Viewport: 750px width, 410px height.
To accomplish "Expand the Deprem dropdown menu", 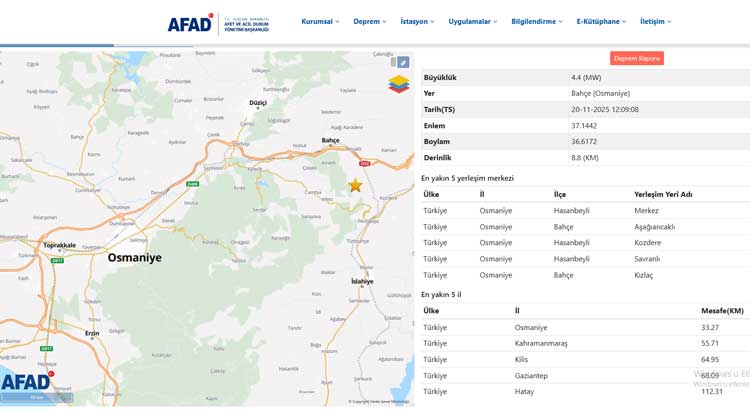I will click(x=369, y=21).
